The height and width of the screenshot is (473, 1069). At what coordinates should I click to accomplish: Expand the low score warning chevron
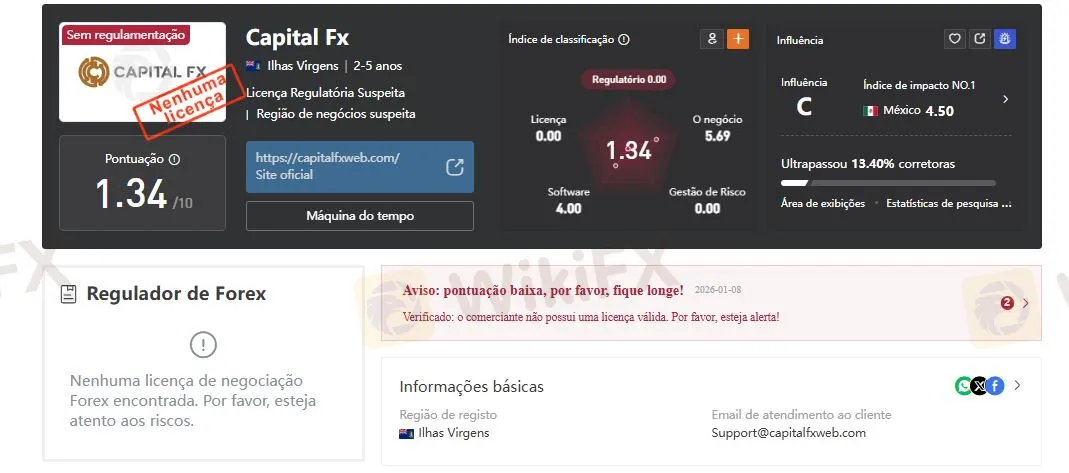click(1025, 303)
